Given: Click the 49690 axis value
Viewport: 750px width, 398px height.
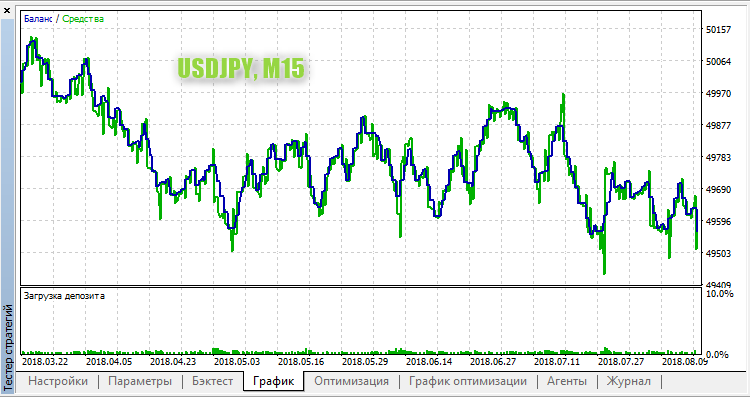Looking at the screenshot, I should (718, 189).
